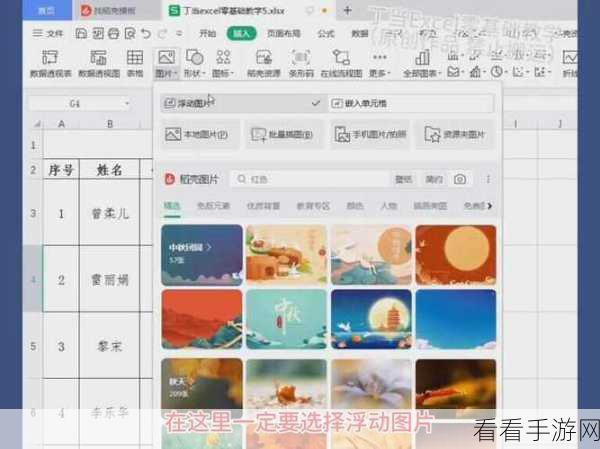Open the Icons (图标) gallery dropdown
600x449 pixels.
(223, 64)
